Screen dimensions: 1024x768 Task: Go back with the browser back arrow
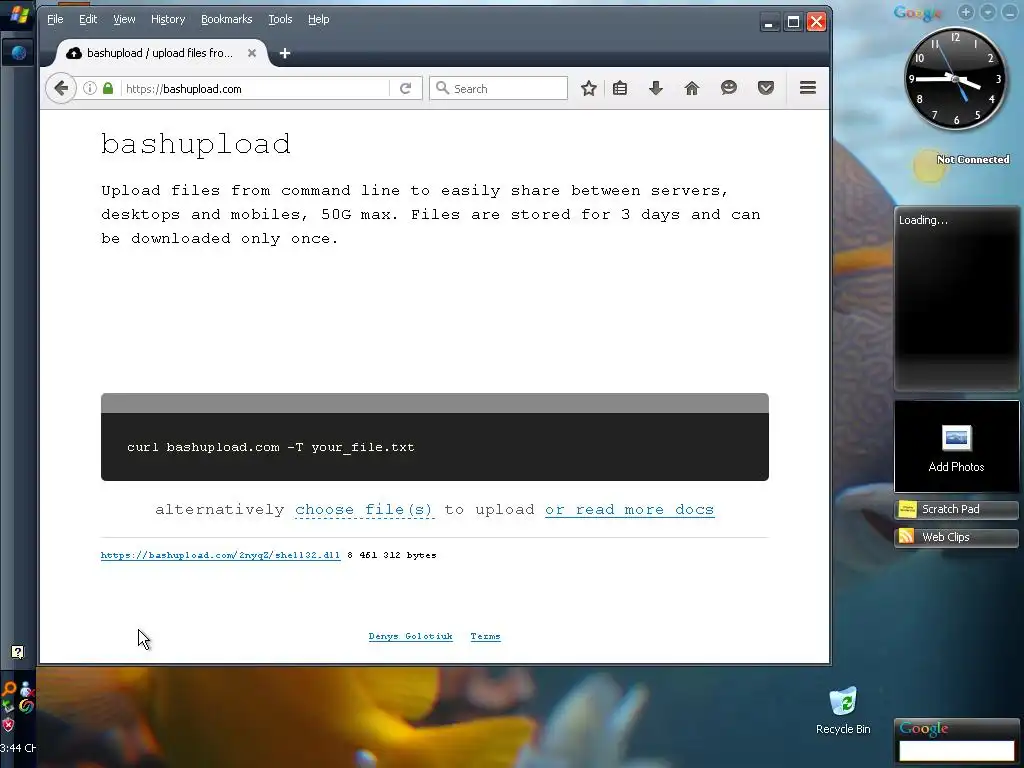tap(61, 88)
